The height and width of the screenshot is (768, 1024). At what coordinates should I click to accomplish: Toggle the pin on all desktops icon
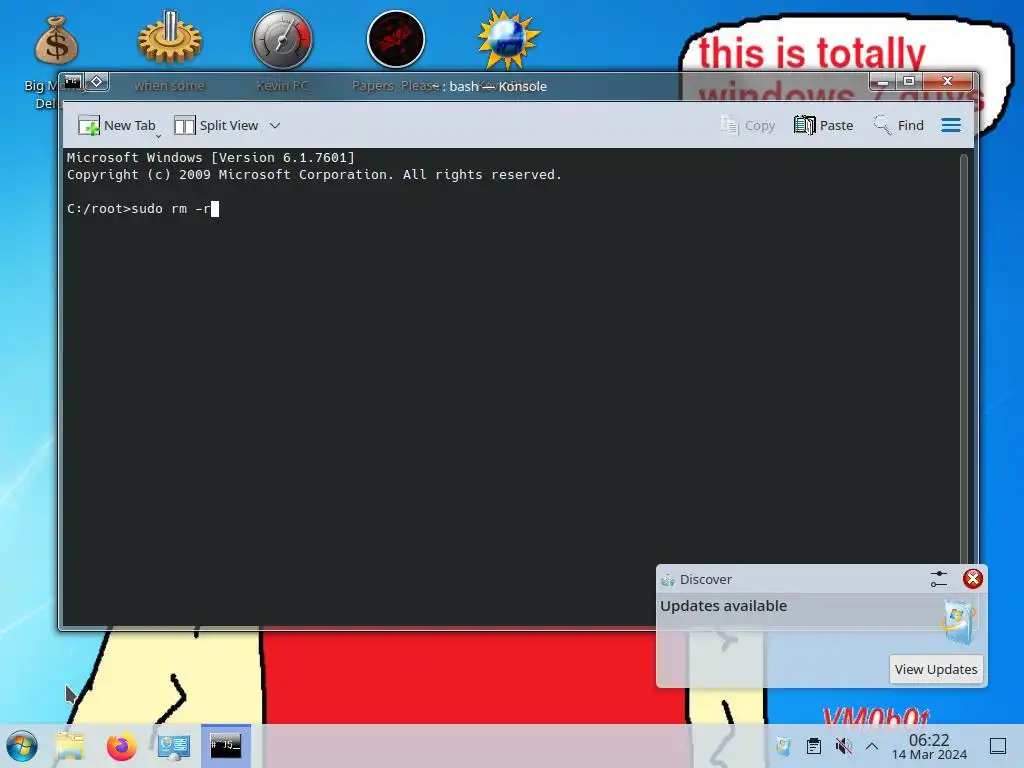point(97,82)
